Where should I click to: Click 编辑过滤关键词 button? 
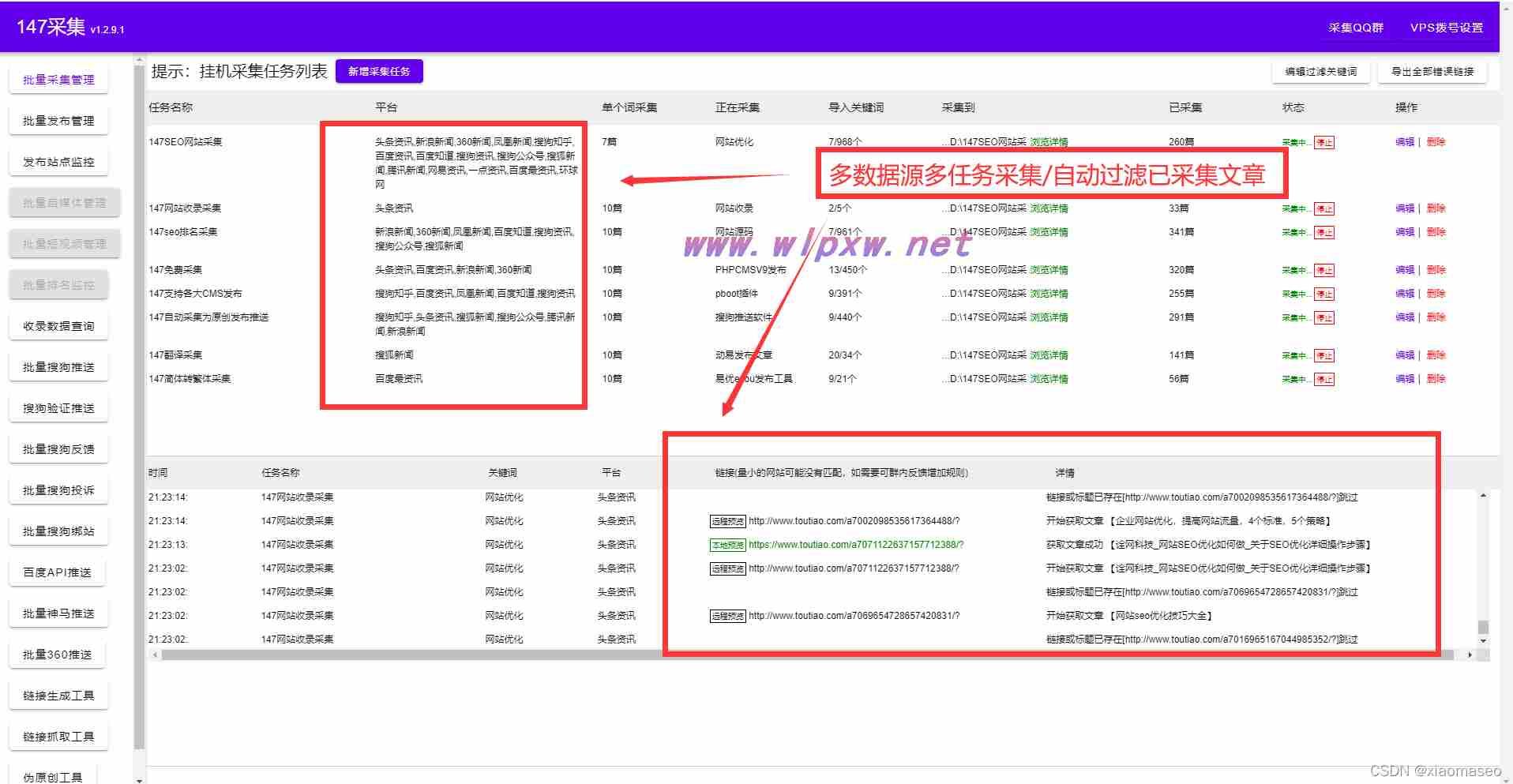[x=1320, y=71]
